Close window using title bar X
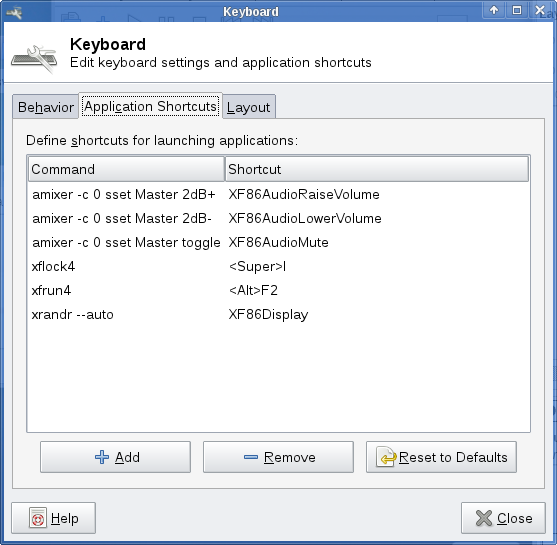 pyautogui.click(x=540, y=10)
